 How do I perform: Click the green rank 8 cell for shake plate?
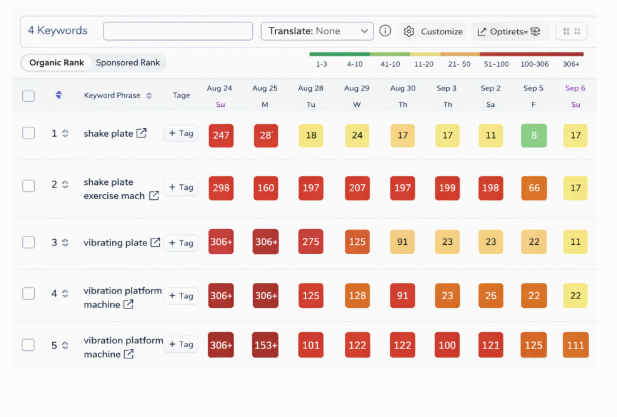point(536,134)
